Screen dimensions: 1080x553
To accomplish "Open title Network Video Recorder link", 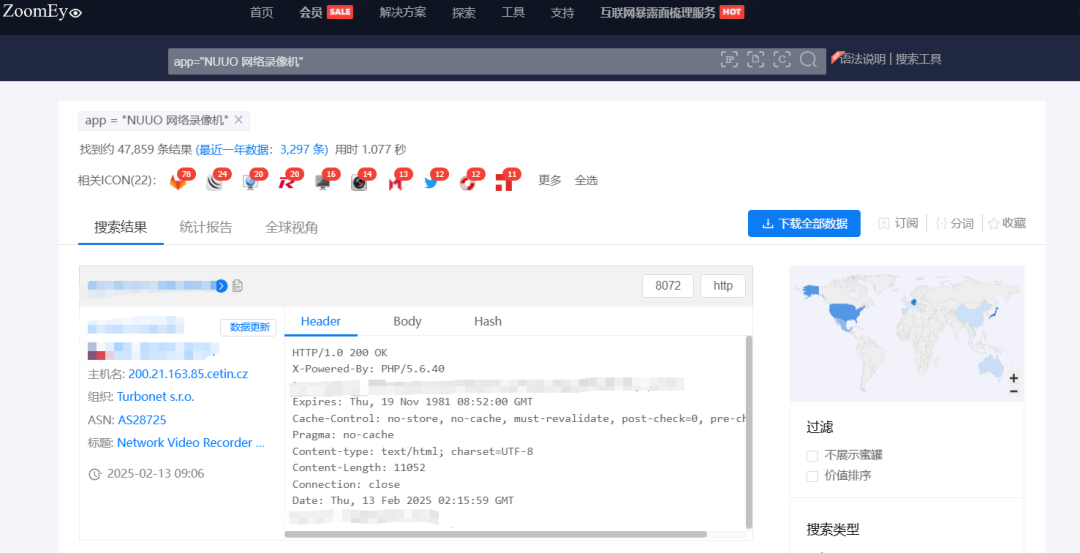I will [x=191, y=443].
